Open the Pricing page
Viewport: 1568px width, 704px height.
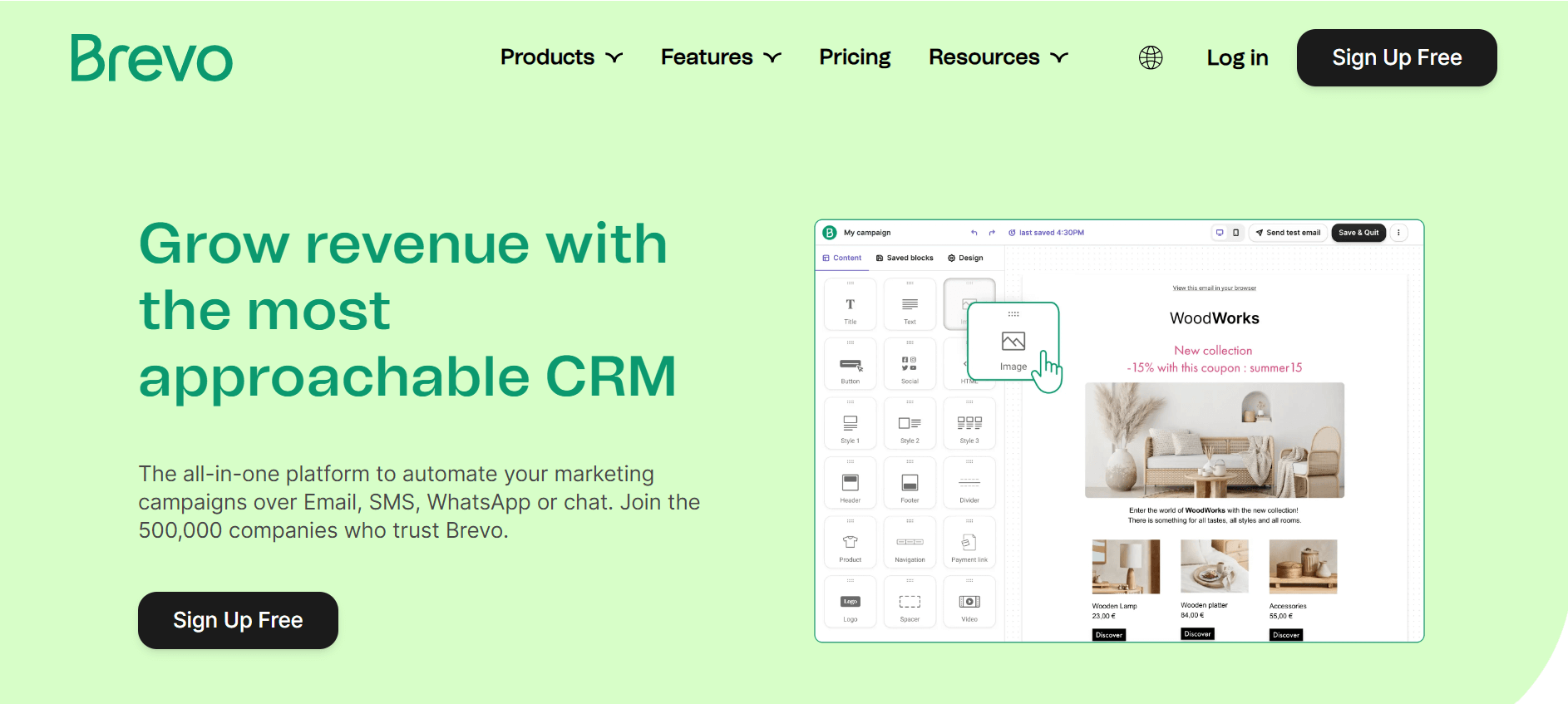(855, 57)
